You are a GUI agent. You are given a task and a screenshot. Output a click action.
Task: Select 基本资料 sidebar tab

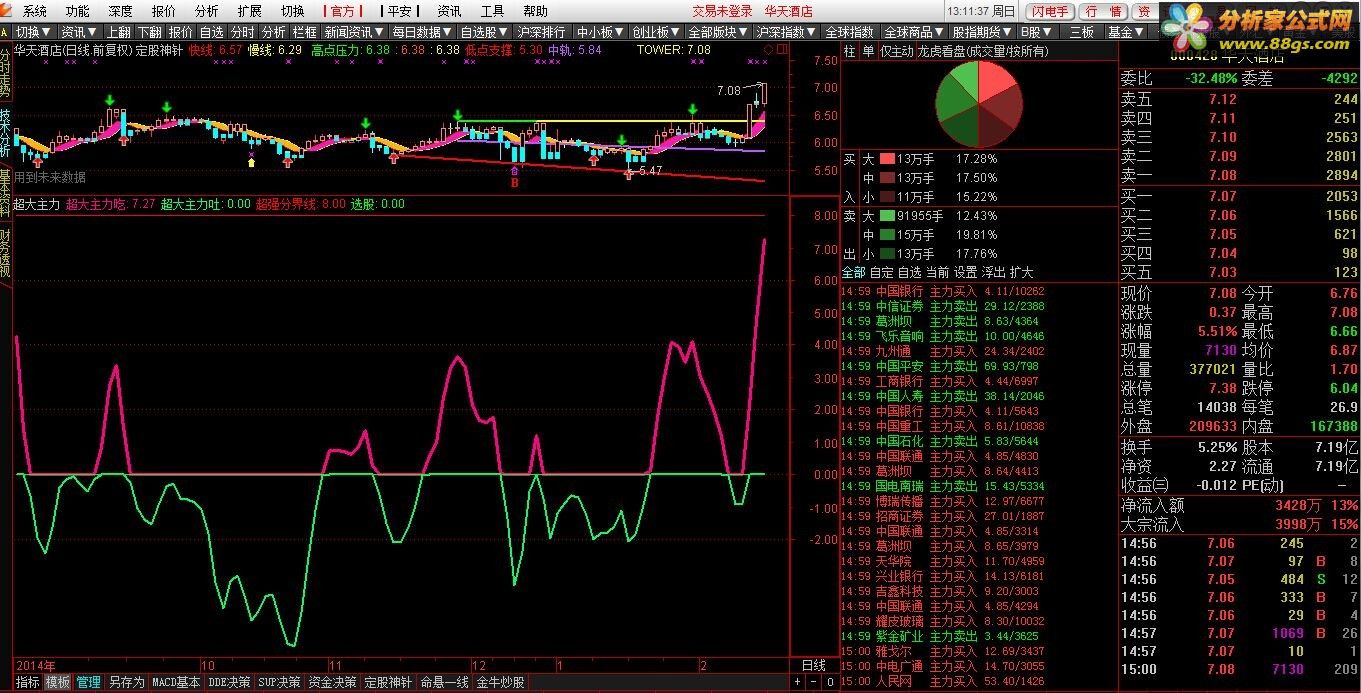tap(6, 193)
